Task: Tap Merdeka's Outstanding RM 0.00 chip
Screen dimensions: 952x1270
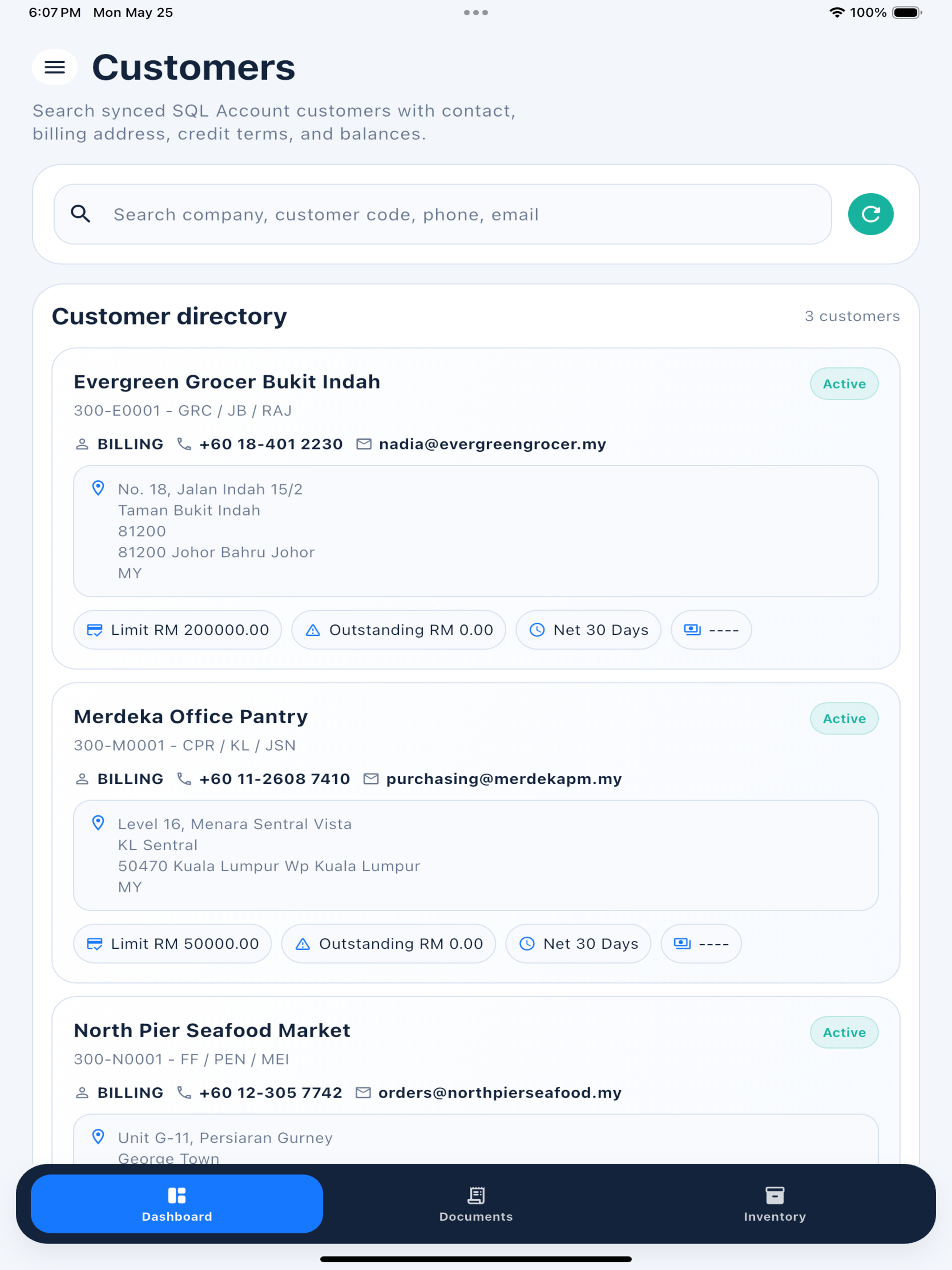Action: click(x=389, y=944)
